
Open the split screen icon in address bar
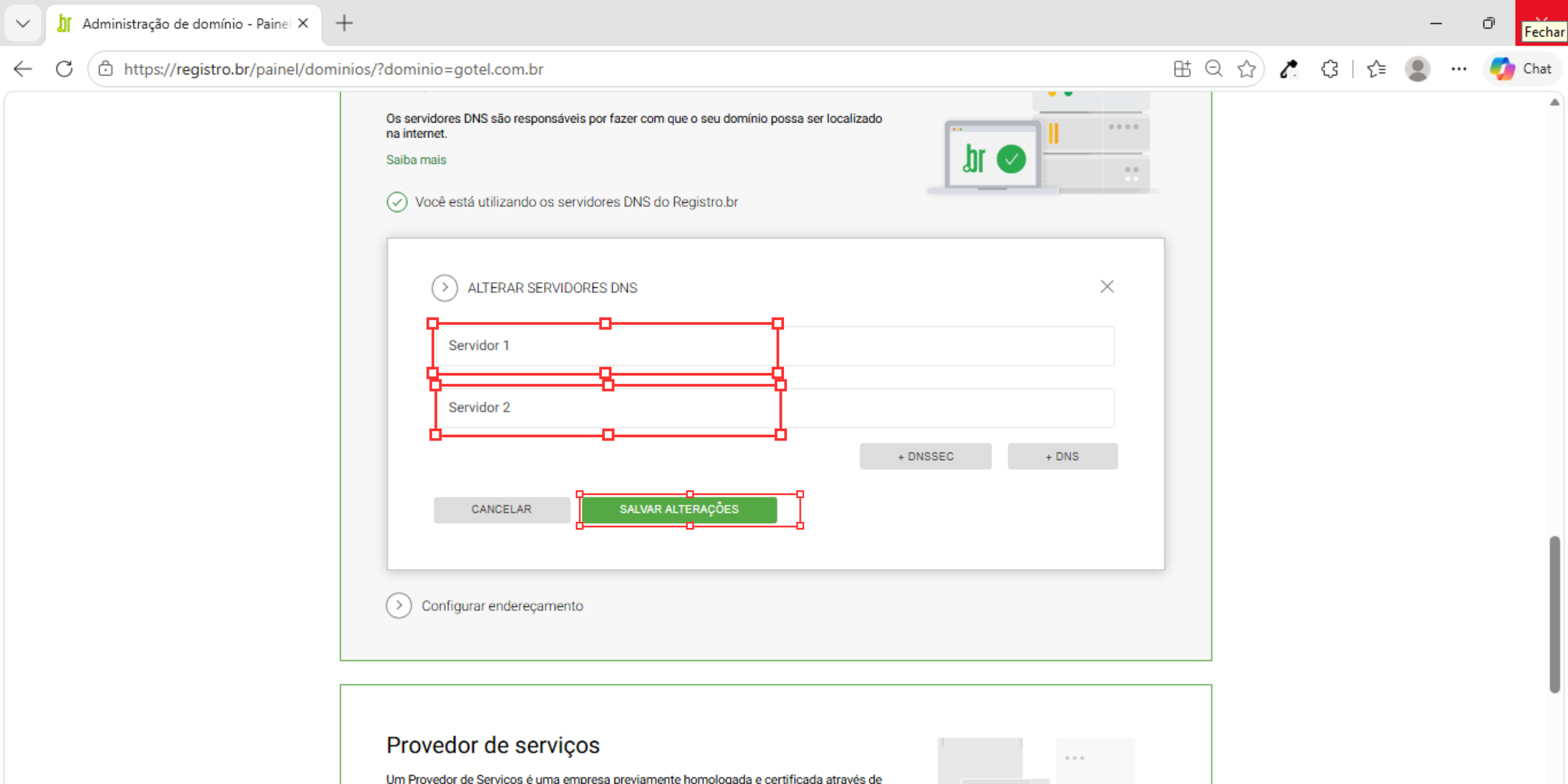[x=1181, y=69]
